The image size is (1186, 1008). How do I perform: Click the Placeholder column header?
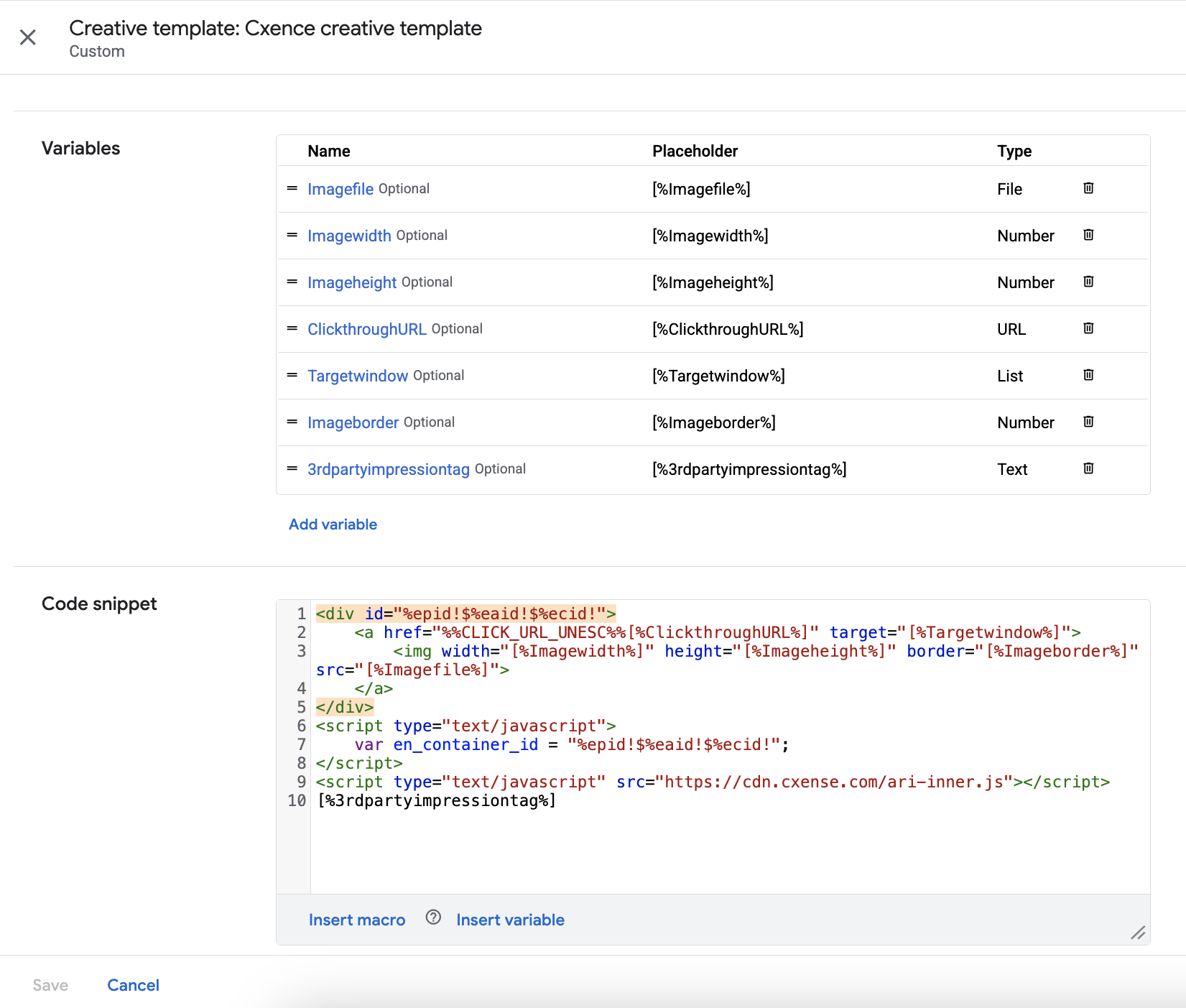point(695,151)
